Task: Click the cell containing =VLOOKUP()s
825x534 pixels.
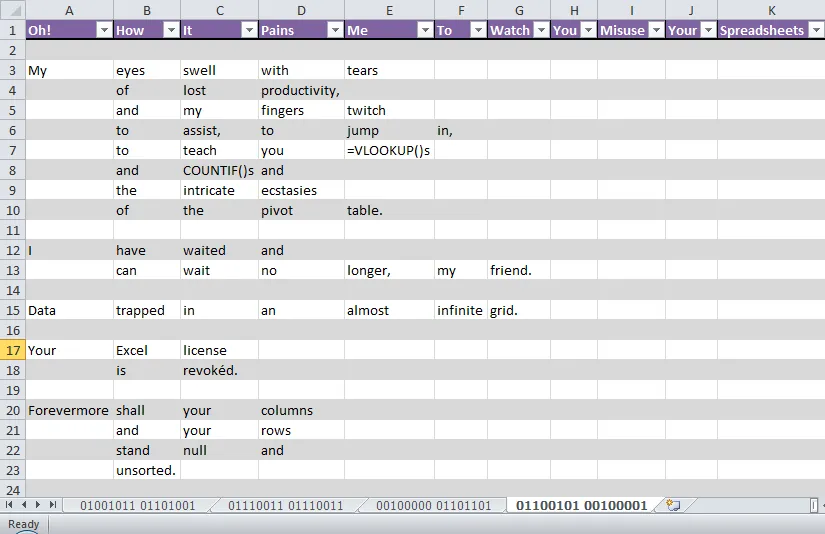Action: click(x=389, y=150)
